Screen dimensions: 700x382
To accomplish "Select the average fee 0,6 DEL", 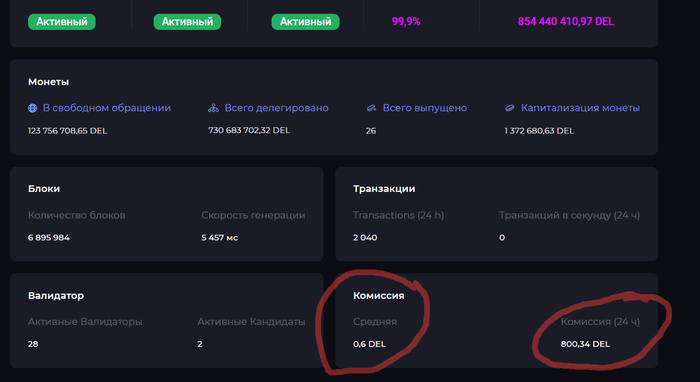I will [x=369, y=344].
